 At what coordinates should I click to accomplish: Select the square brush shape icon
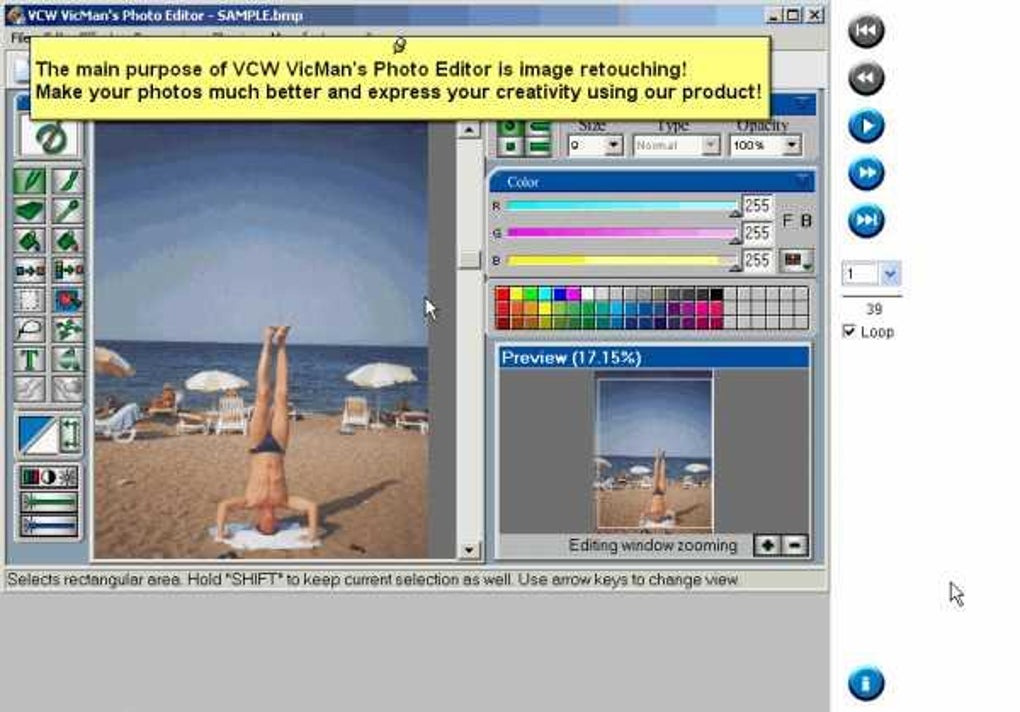511,146
